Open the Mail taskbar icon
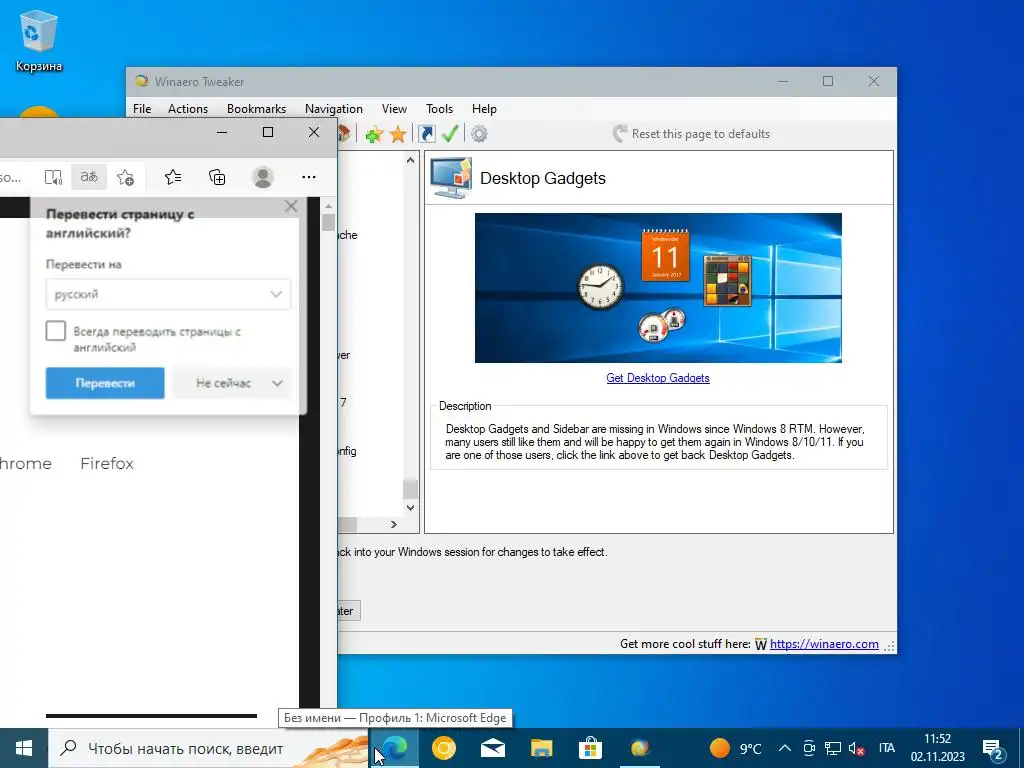The width and height of the screenshot is (1024, 768). (x=492, y=748)
